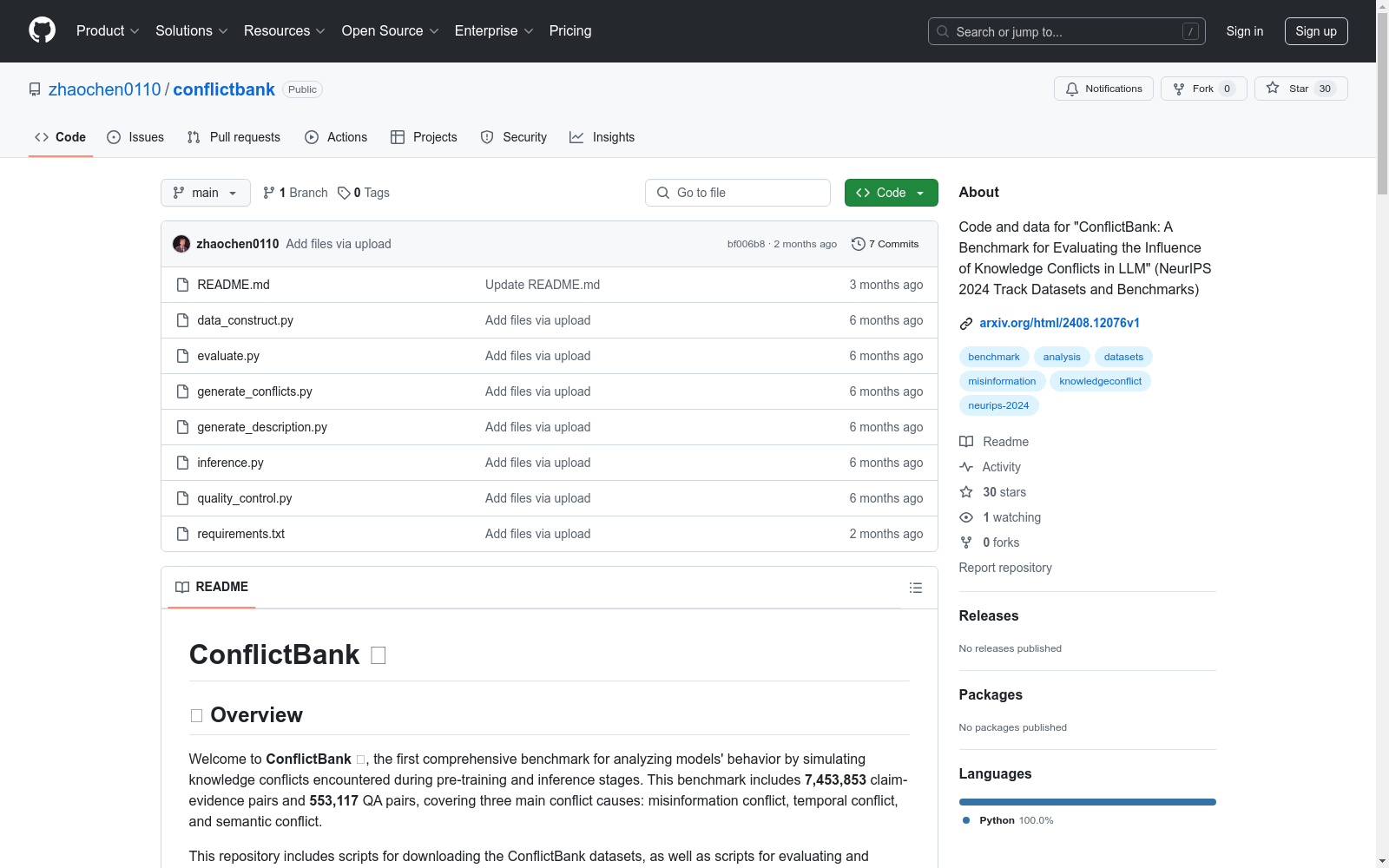Click zhaochen0110 avatar in commit row
1389x868 pixels.
point(181,244)
